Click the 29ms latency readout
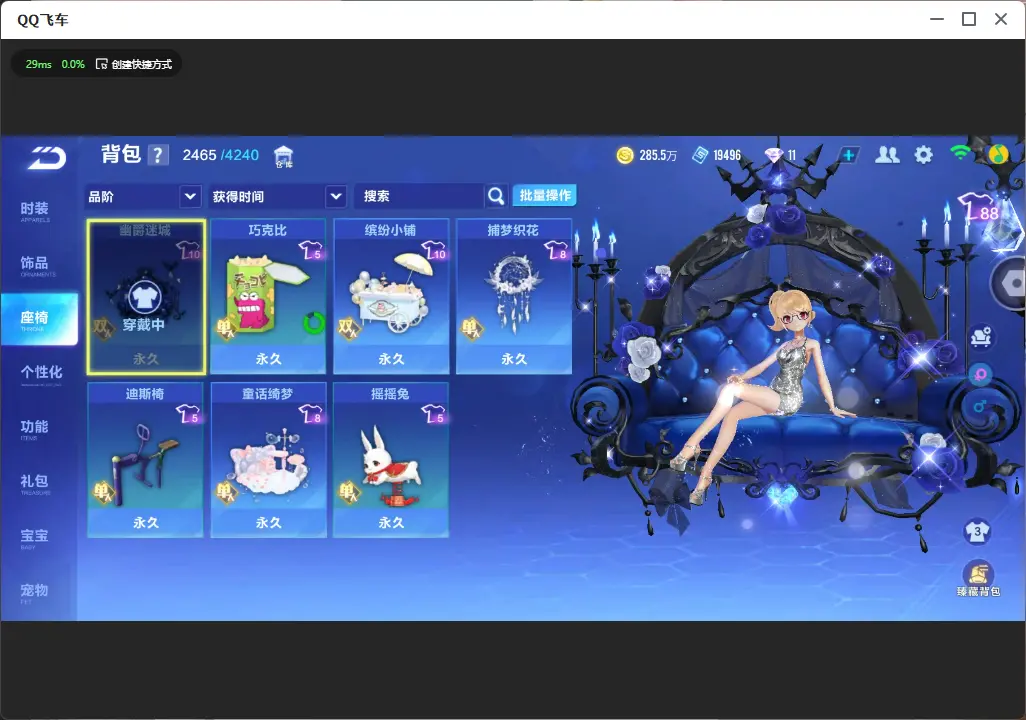1026x720 pixels. point(39,64)
